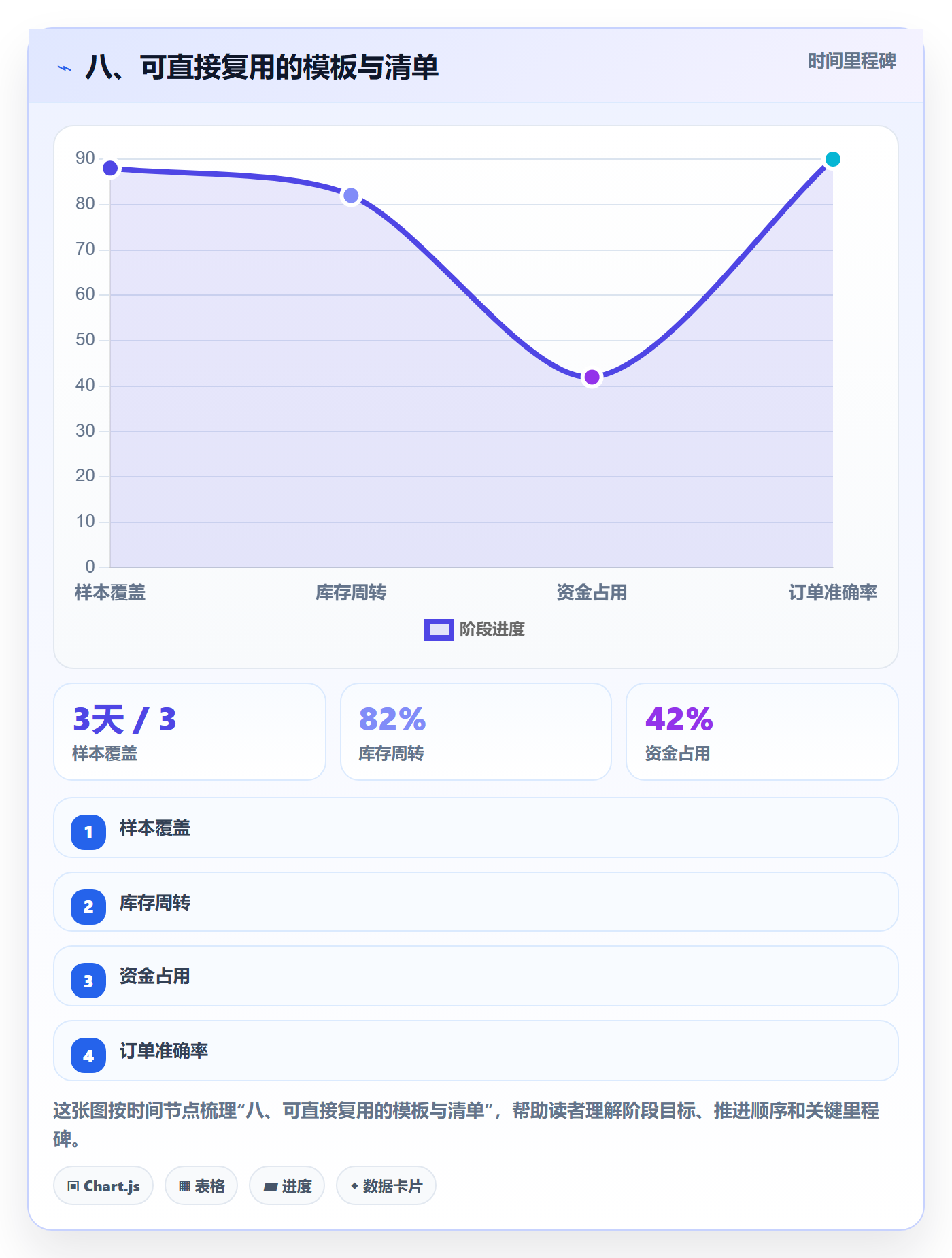Image resolution: width=952 pixels, height=1258 pixels.
Task: Click the 50 y-axis value
Action: tap(85, 340)
